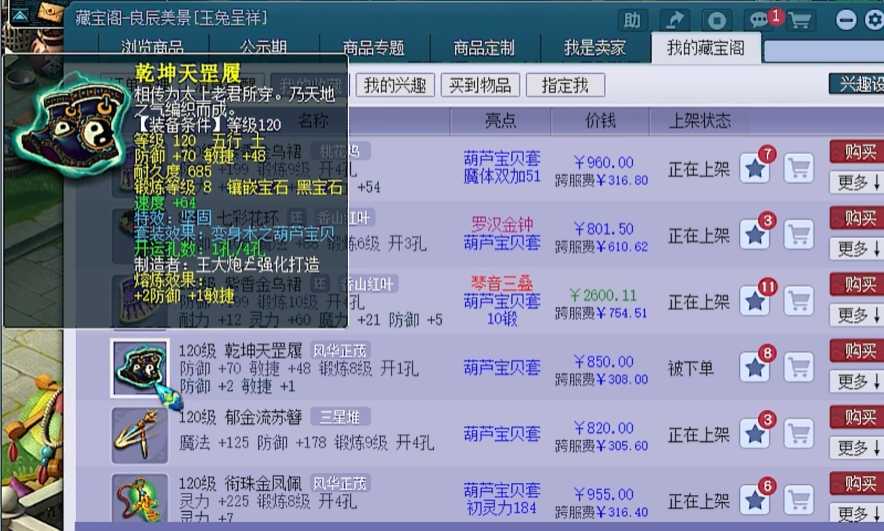Click the 琴音三叠 highlight text
The image size is (884, 531).
502,283
